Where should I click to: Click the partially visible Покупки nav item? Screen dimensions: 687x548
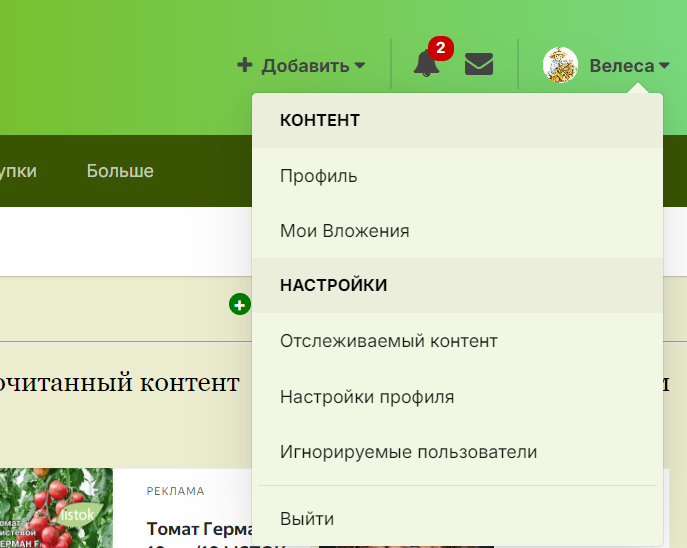(x=18, y=171)
